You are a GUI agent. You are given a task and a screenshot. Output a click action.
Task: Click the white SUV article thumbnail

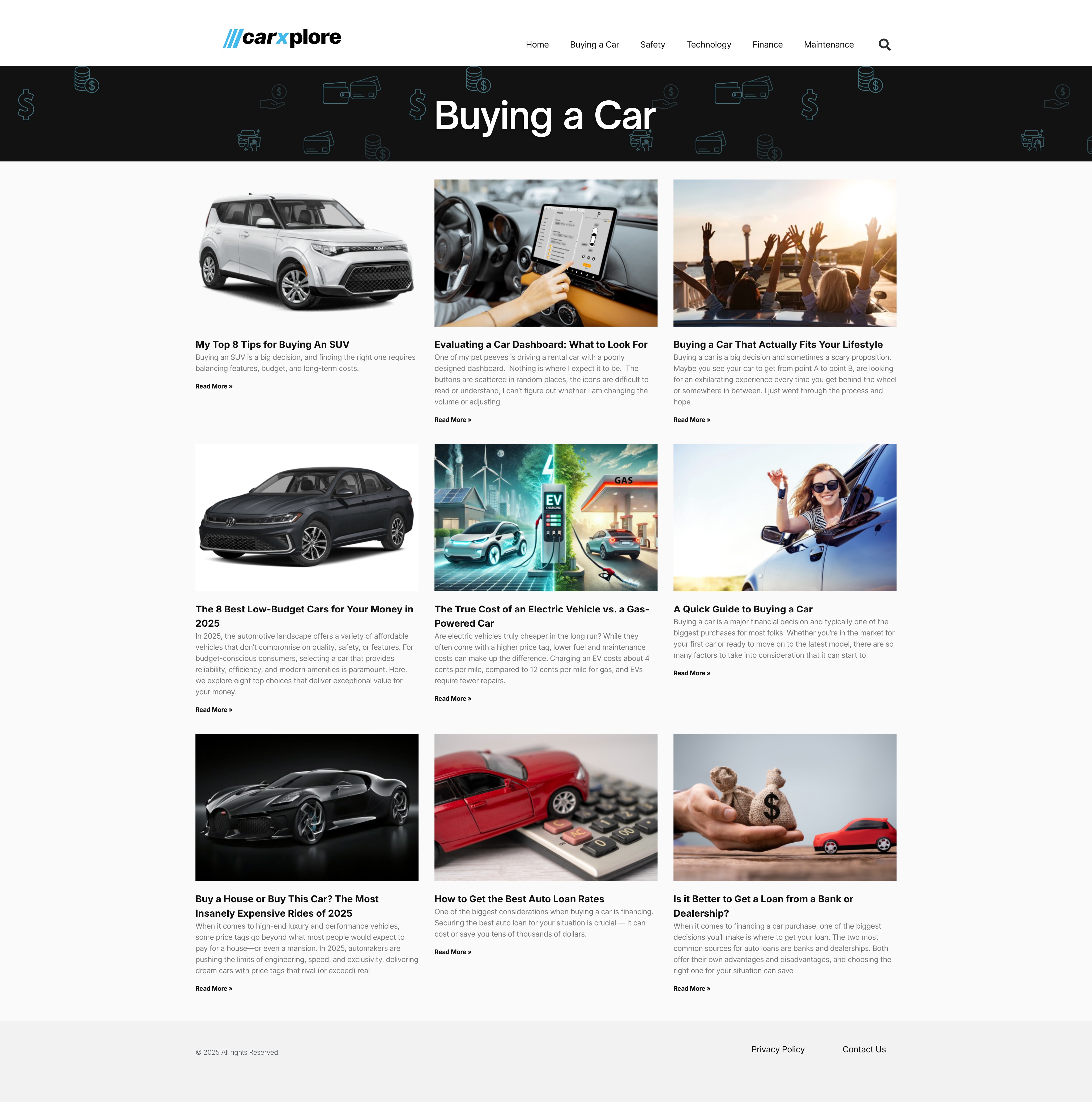[307, 253]
